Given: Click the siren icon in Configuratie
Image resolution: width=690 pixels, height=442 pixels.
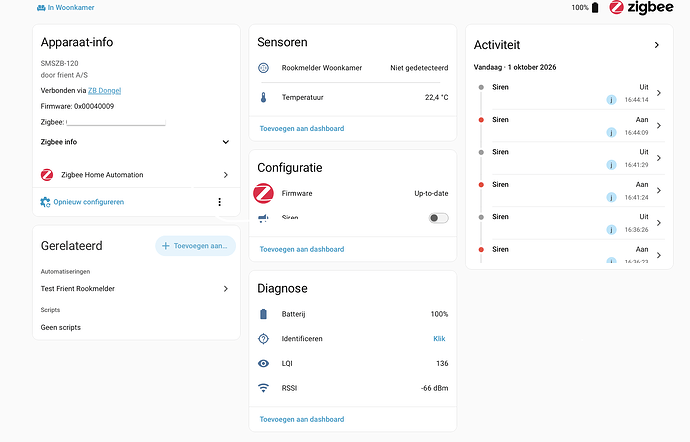Looking at the screenshot, I should pos(263,218).
